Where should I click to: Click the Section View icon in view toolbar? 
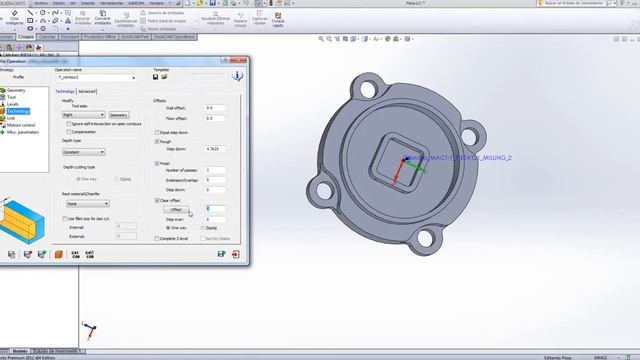(345, 39)
